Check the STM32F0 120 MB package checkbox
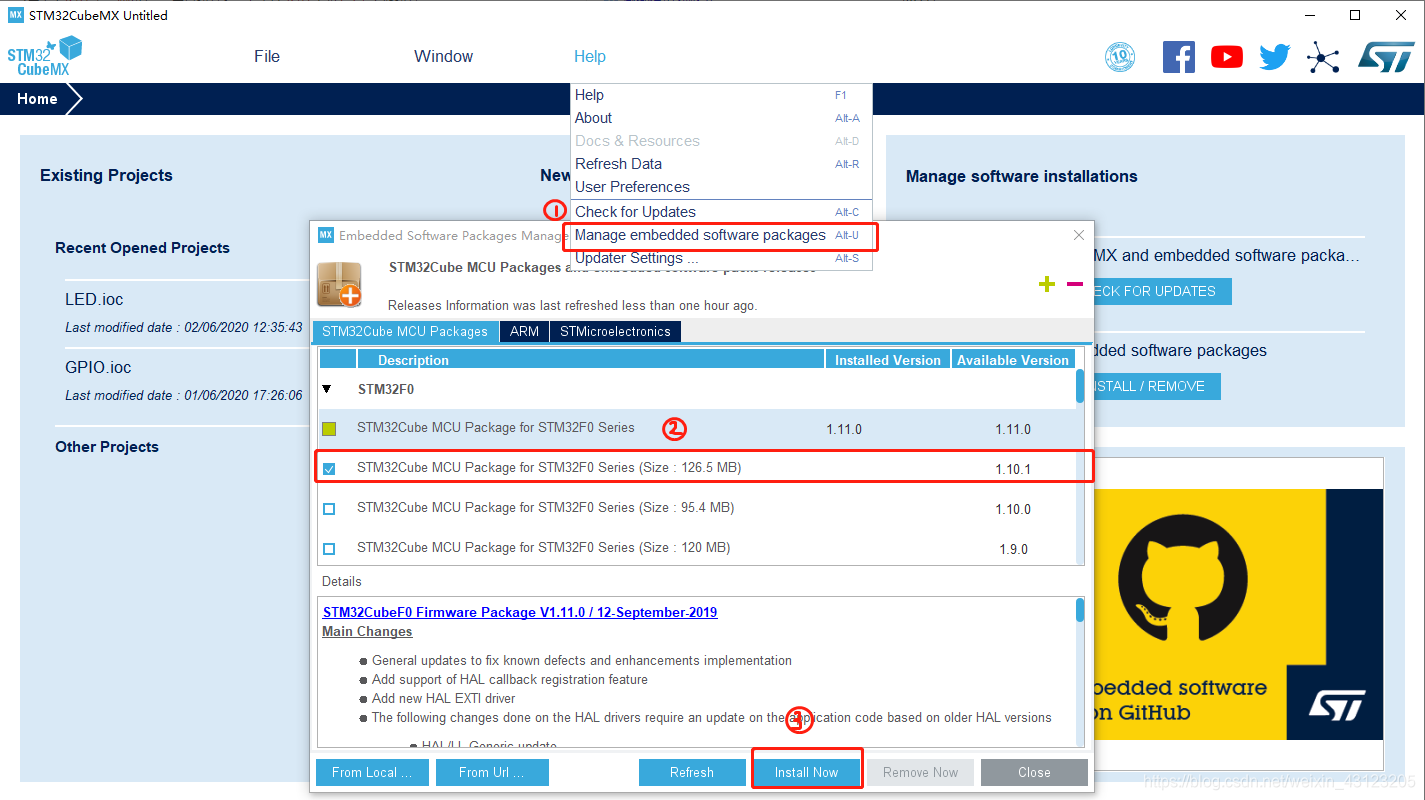 [329, 549]
